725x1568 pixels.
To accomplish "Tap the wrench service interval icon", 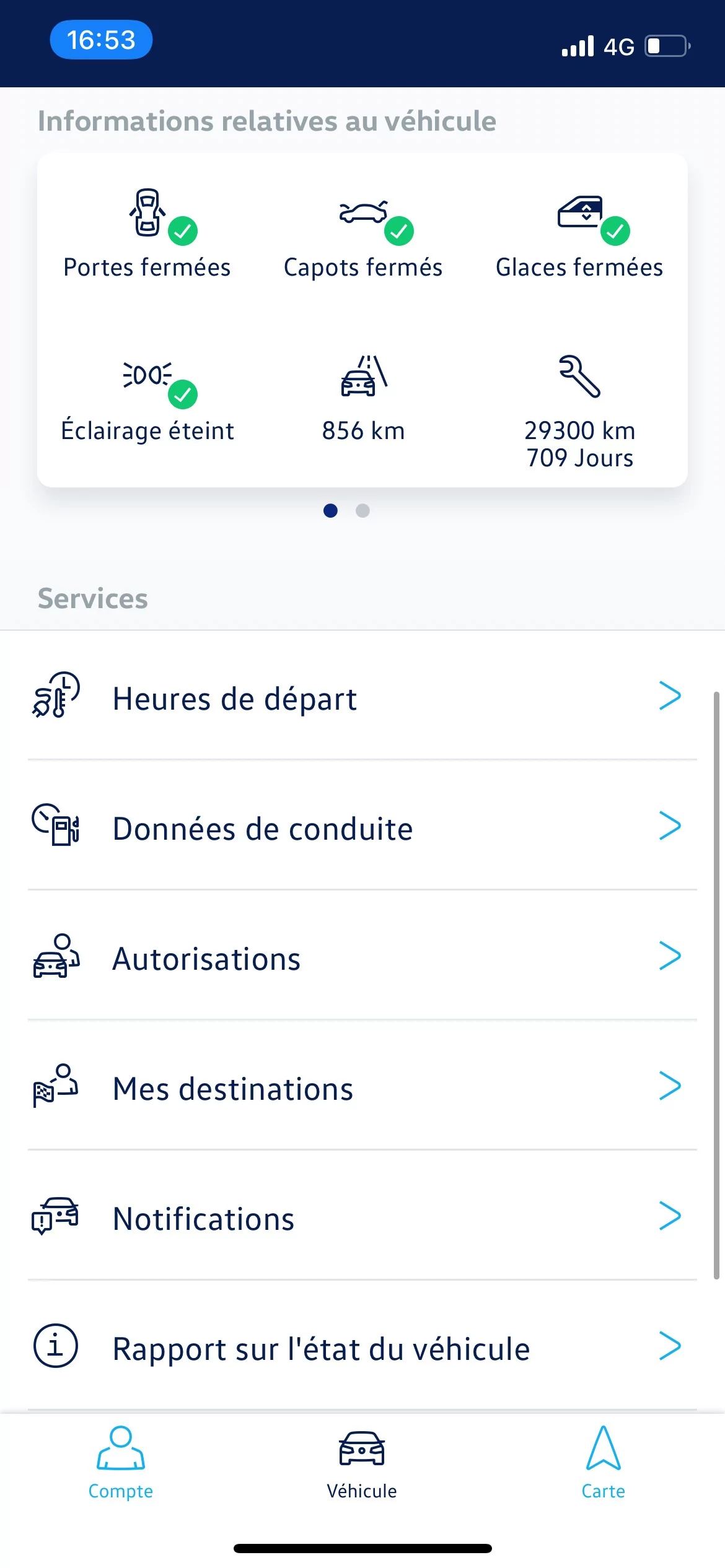I will pyautogui.click(x=580, y=376).
